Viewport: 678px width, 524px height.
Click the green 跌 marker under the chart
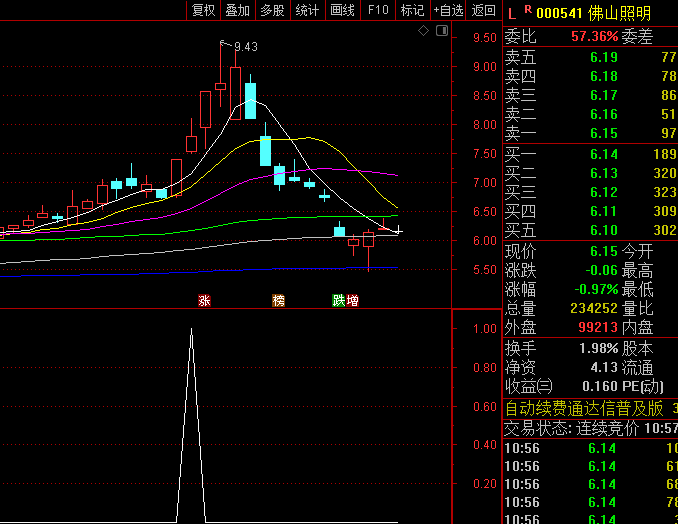339,300
